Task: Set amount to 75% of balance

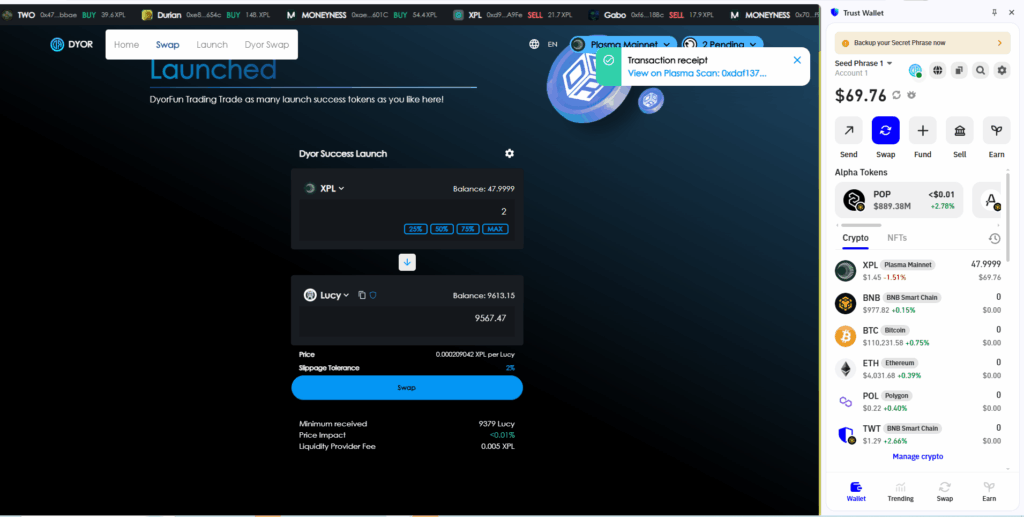Action: 468,229
